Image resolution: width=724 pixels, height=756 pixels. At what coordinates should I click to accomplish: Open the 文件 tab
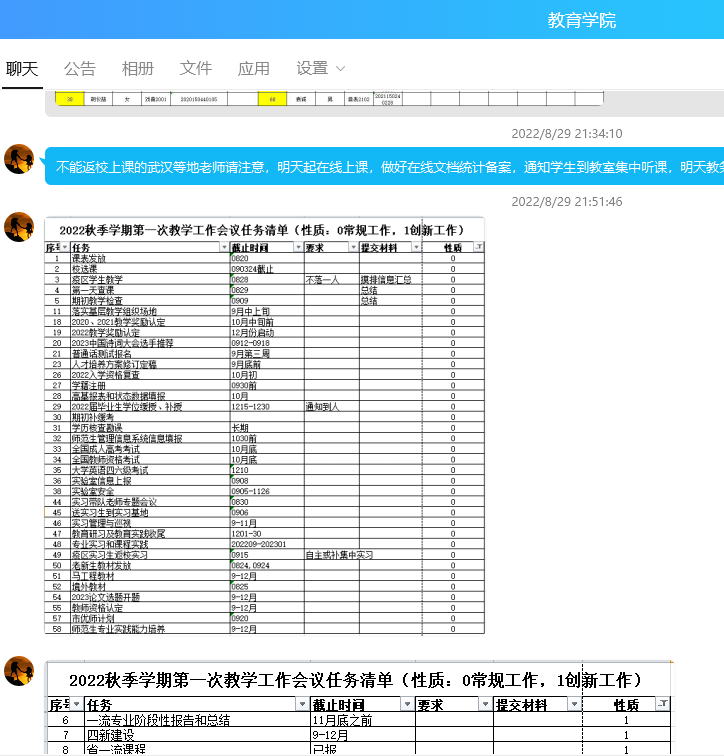click(x=196, y=68)
